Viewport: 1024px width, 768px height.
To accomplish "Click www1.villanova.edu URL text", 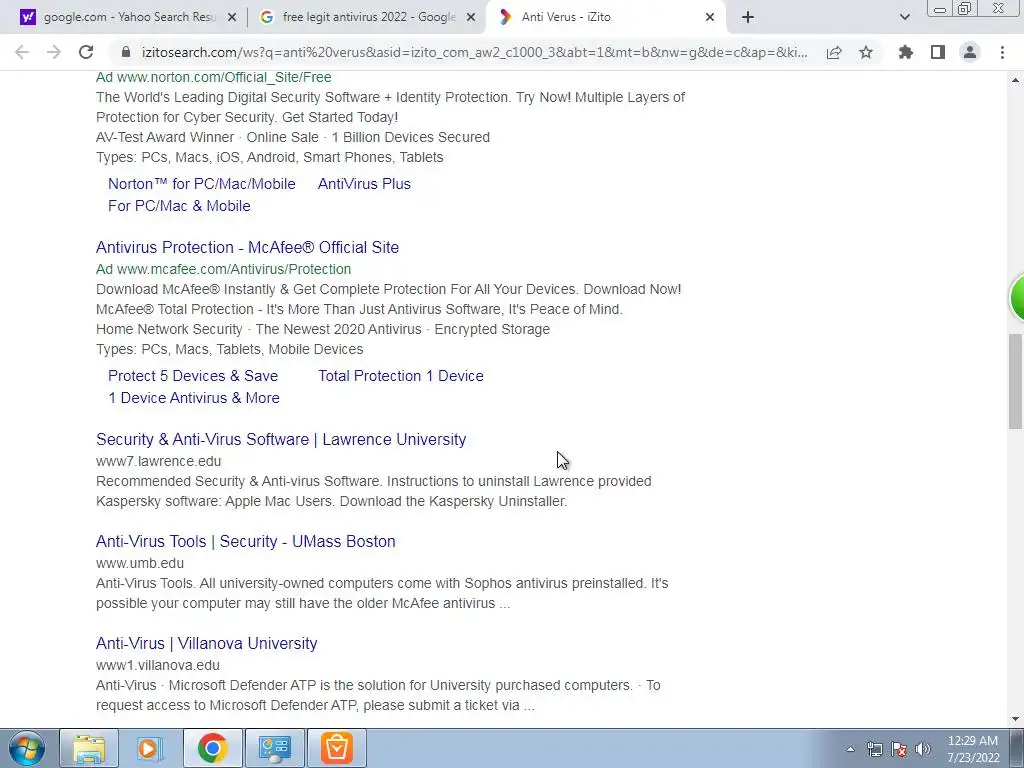I will 158,665.
